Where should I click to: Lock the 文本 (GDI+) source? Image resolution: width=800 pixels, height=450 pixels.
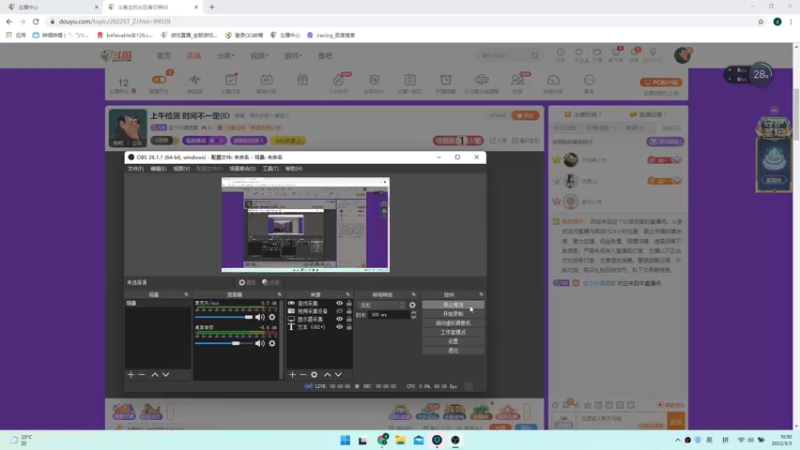point(349,327)
